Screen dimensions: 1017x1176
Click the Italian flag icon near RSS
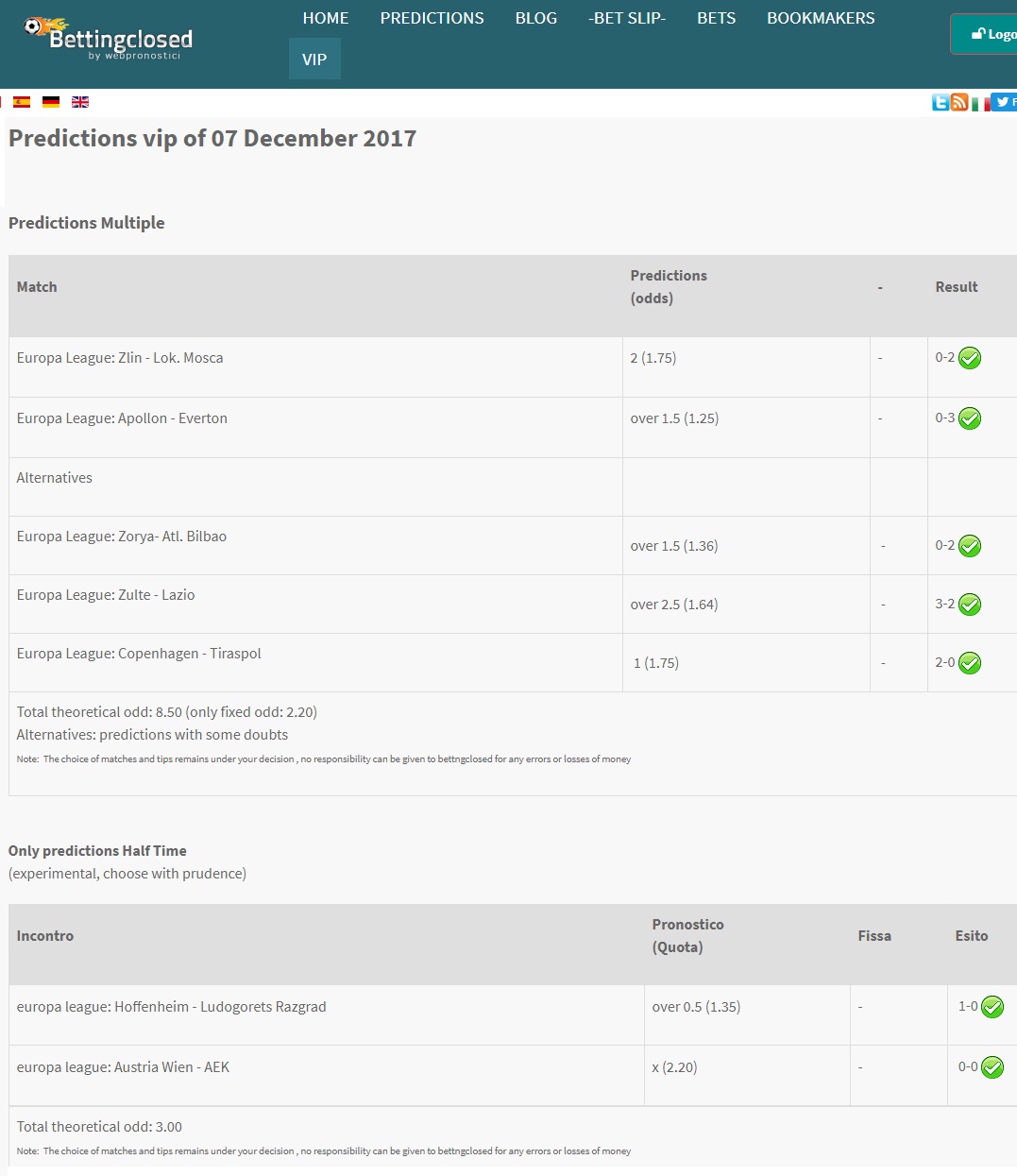click(x=980, y=104)
